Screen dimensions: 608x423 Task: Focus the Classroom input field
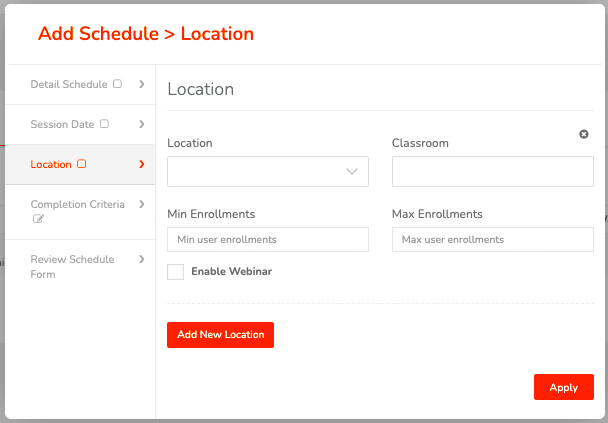point(492,171)
